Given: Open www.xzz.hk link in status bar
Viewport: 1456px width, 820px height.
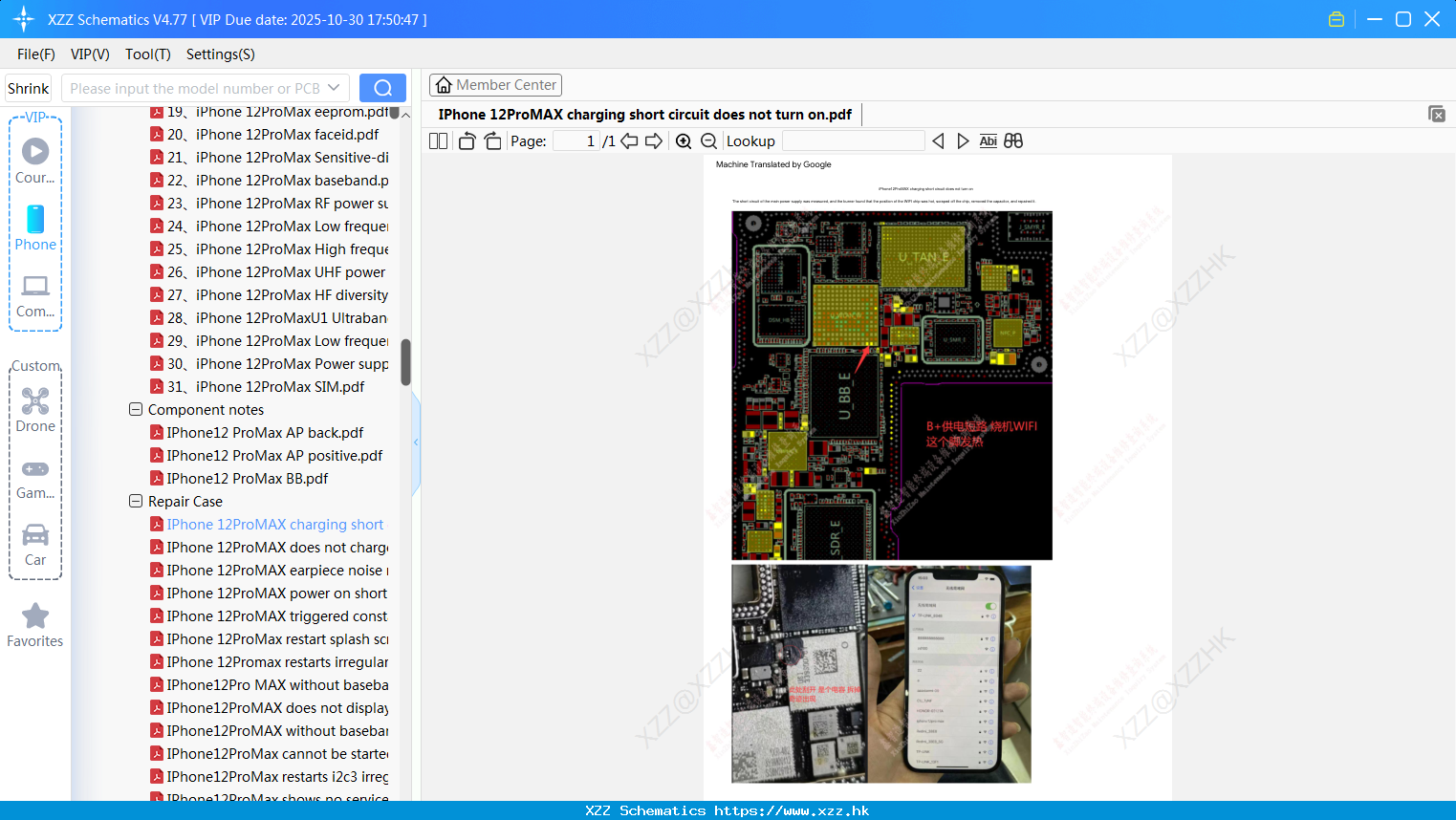Looking at the screenshot, I should [x=792, y=810].
